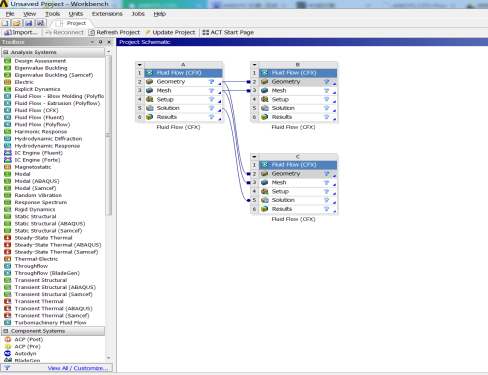488x375 pixels.
Task: Click the Refresh Project button
Action: (114, 32)
